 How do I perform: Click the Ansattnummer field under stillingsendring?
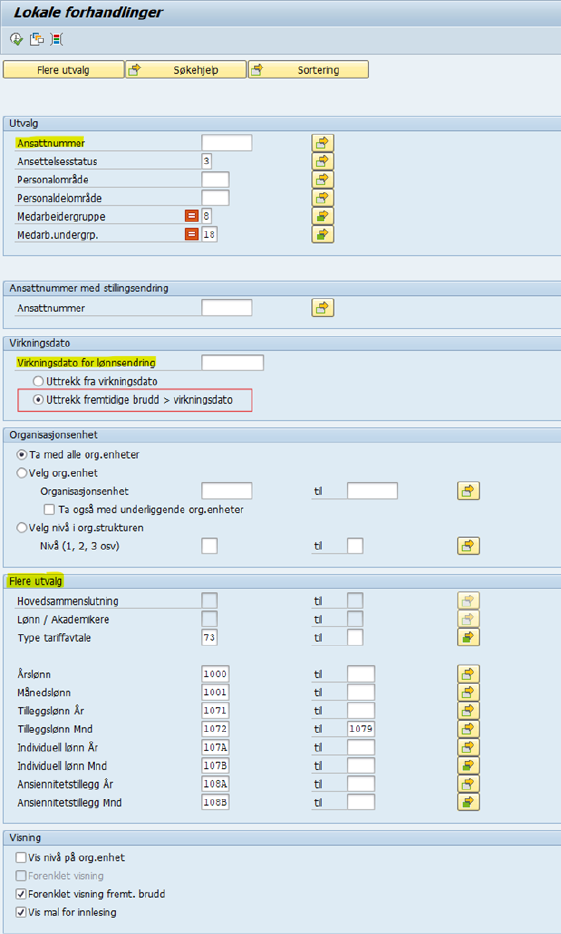[227, 308]
